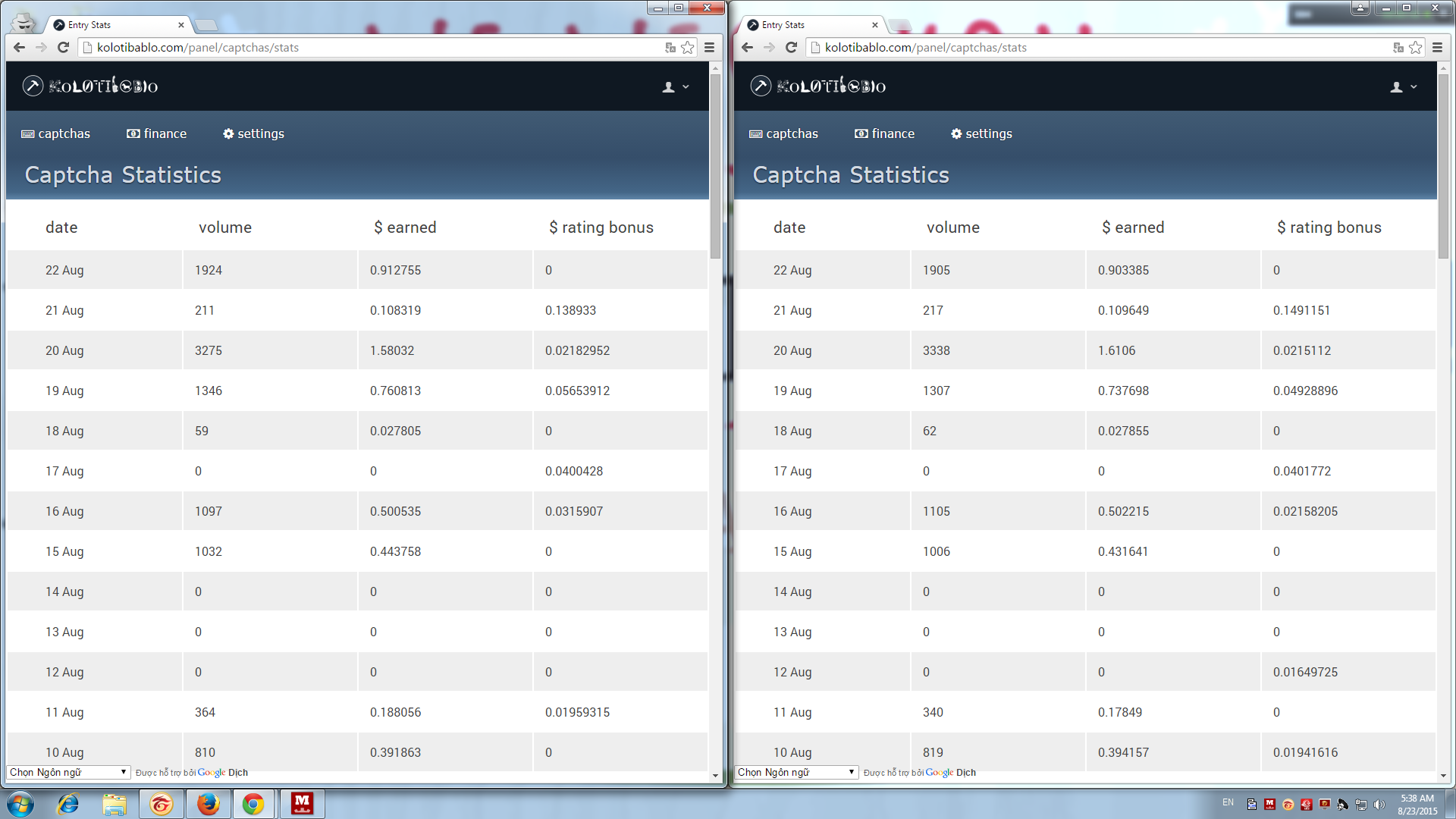Click the vertical scrollbar thumb in left browser
Screen dimensions: 1456x819
715,167
